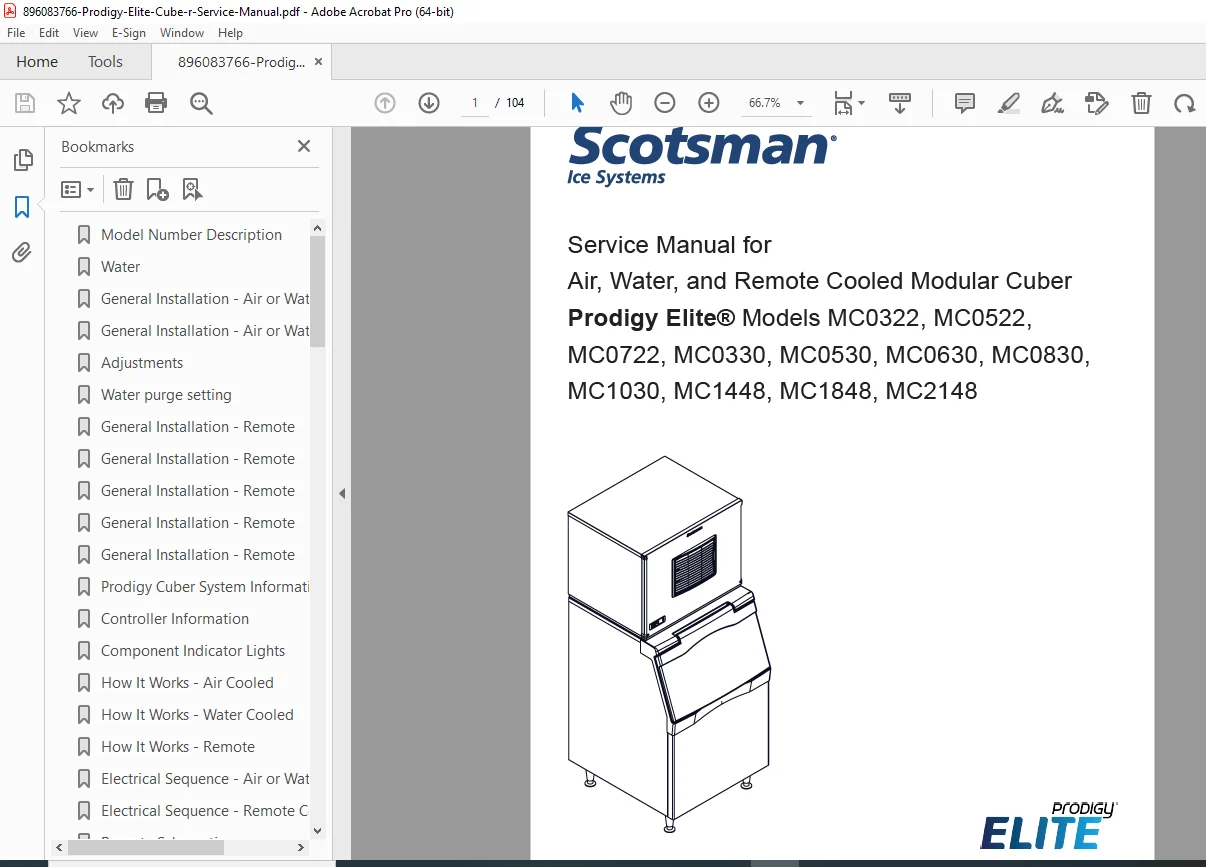Activate the Hand pan tool
The width and height of the screenshot is (1206, 867).
pyautogui.click(x=621, y=103)
